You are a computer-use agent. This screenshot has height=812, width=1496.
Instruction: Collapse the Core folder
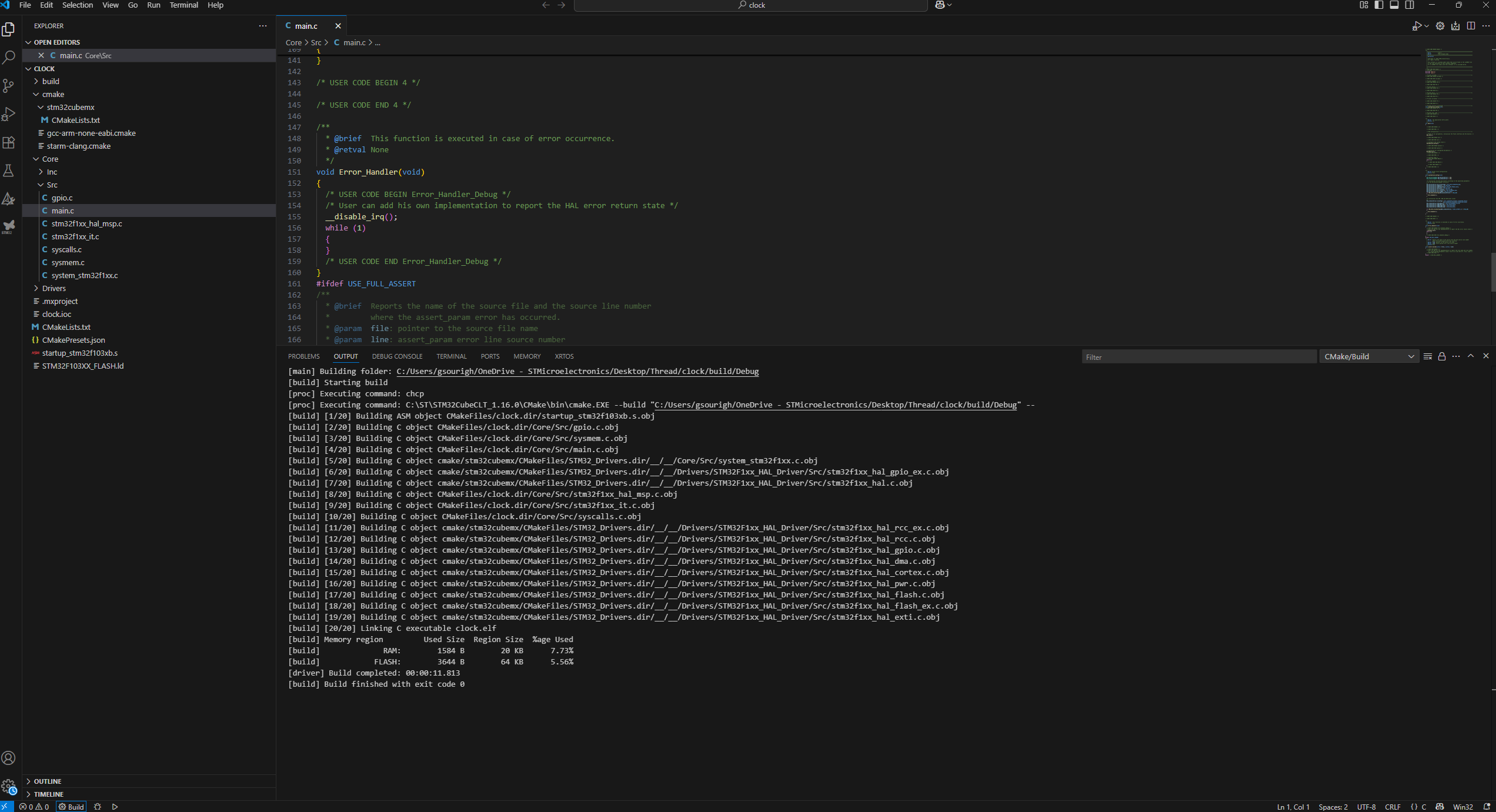click(50, 159)
